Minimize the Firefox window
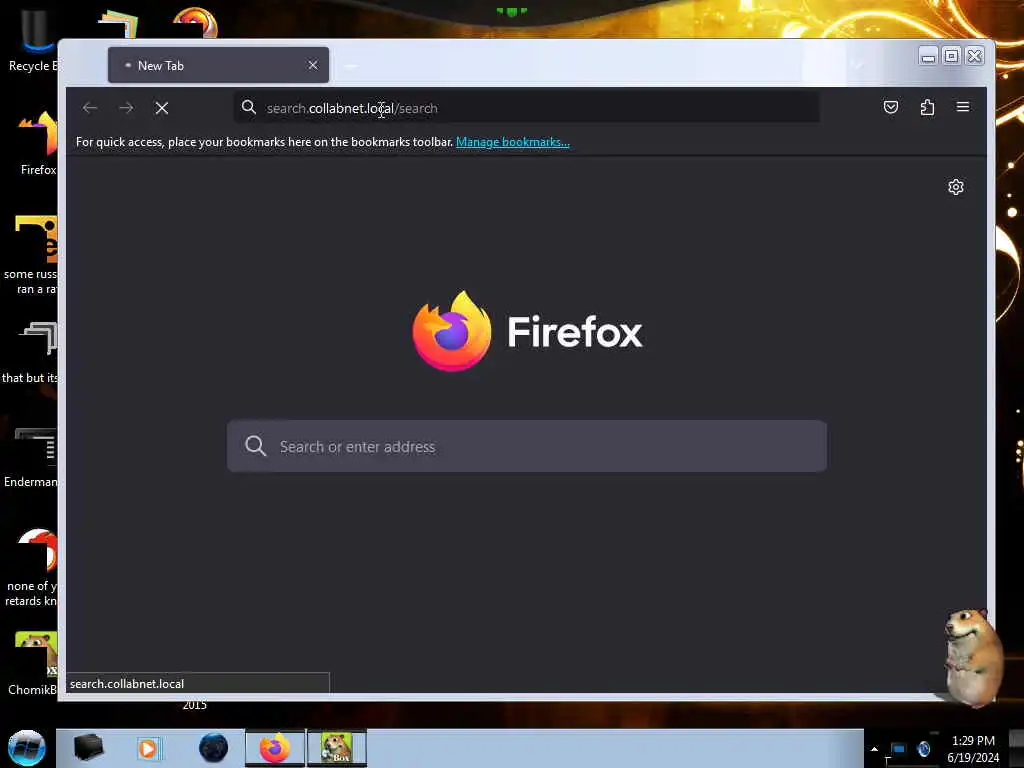 pos(928,56)
